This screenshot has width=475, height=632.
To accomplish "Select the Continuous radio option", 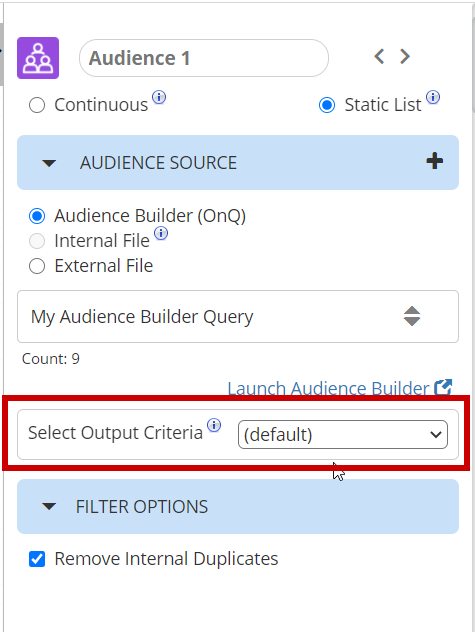I will (x=37, y=106).
